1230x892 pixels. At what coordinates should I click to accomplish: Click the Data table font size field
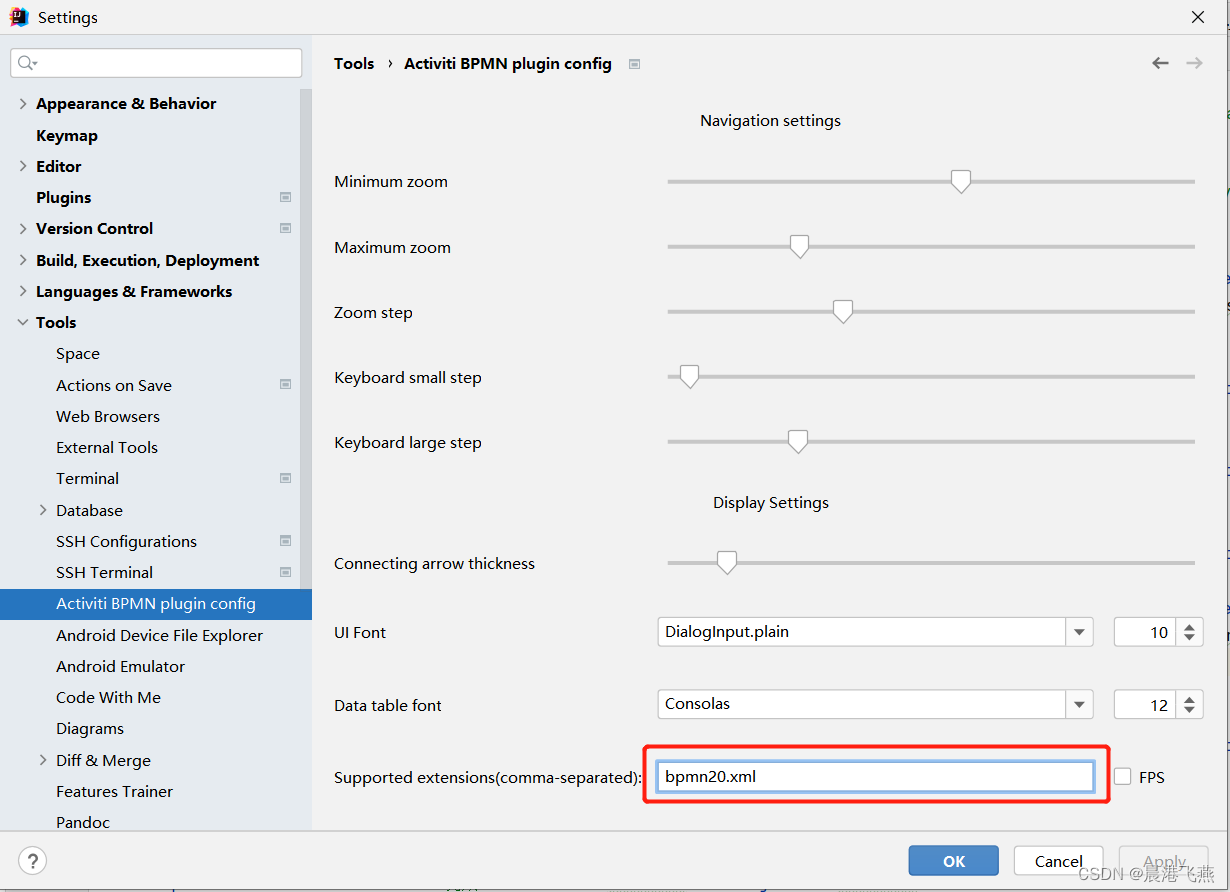point(1146,704)
